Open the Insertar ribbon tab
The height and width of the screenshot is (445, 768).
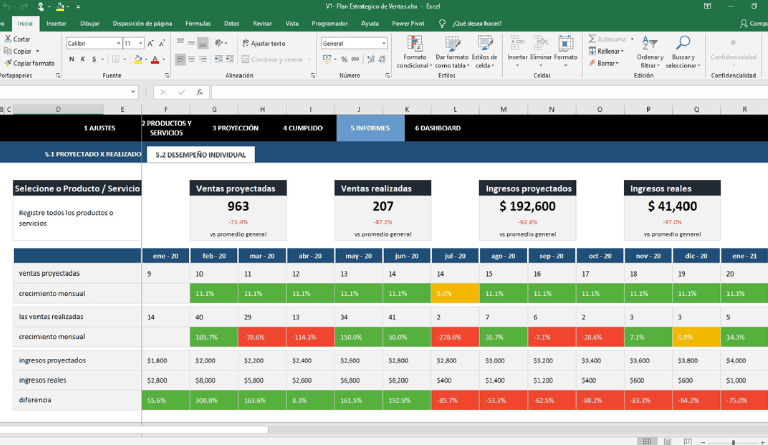(x=56, y=23)
